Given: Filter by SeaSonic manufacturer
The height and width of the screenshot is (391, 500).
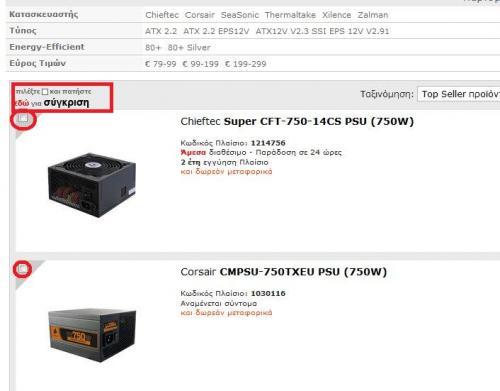Looking at the screenshot, I should pos(240,15).
